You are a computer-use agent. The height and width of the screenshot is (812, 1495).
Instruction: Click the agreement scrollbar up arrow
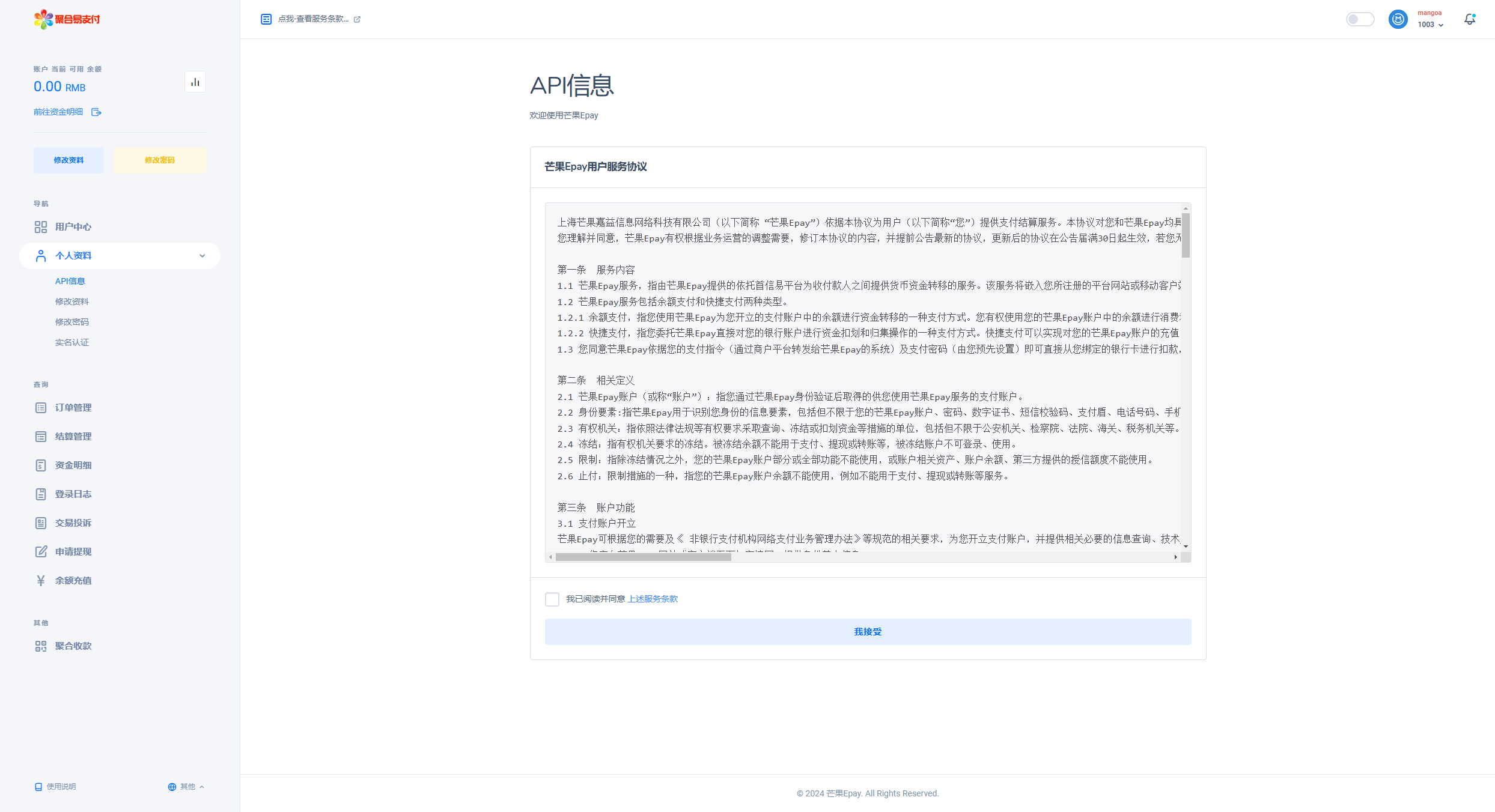point(1186,208)
